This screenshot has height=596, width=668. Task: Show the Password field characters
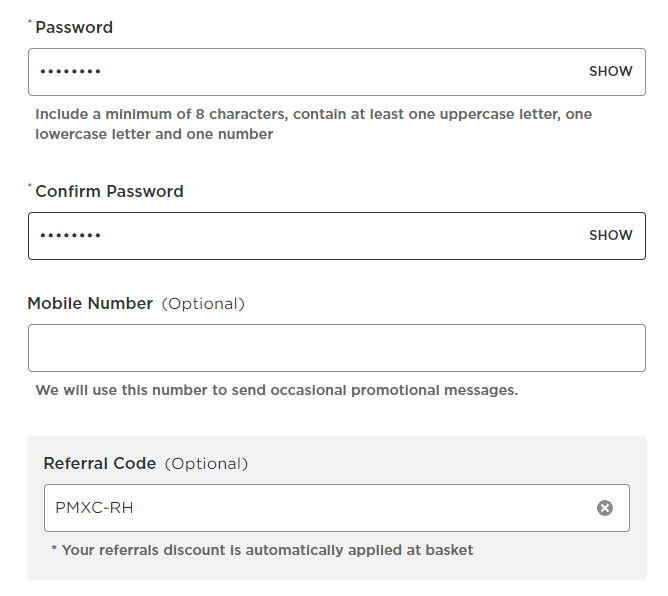pyautogui.click(x=610, y=72)
